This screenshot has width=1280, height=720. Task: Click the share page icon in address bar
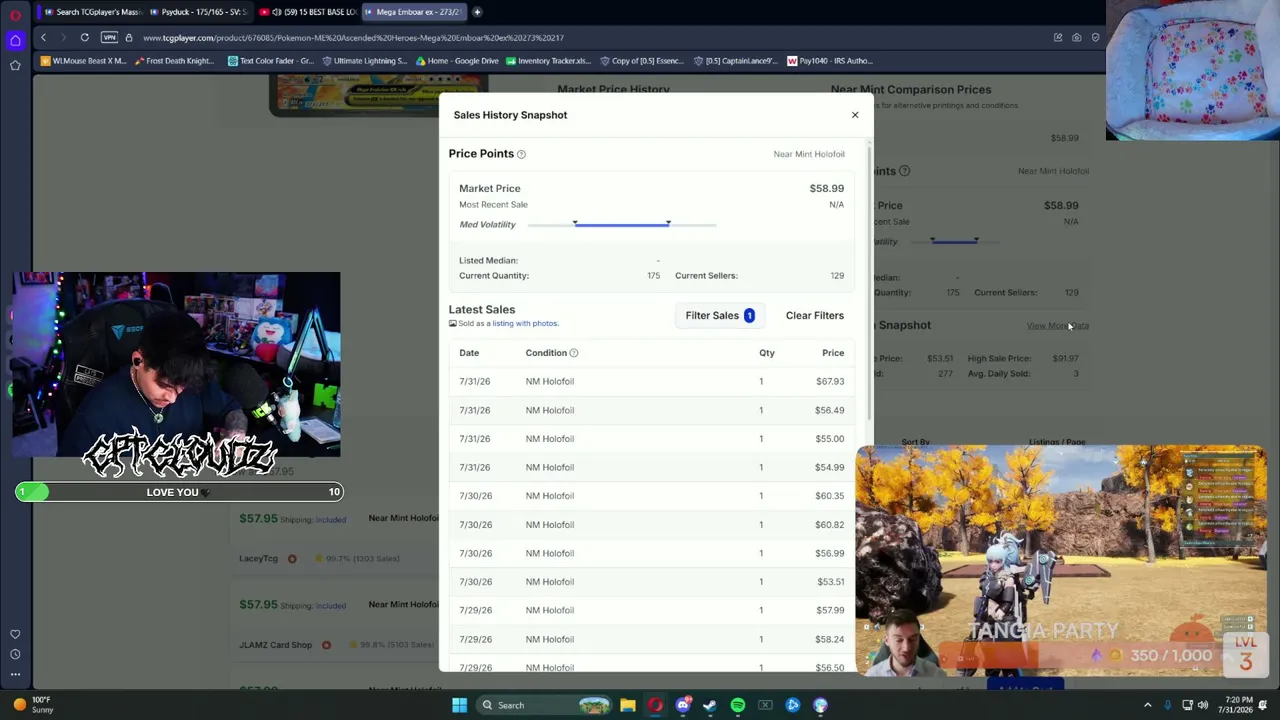1057,38
